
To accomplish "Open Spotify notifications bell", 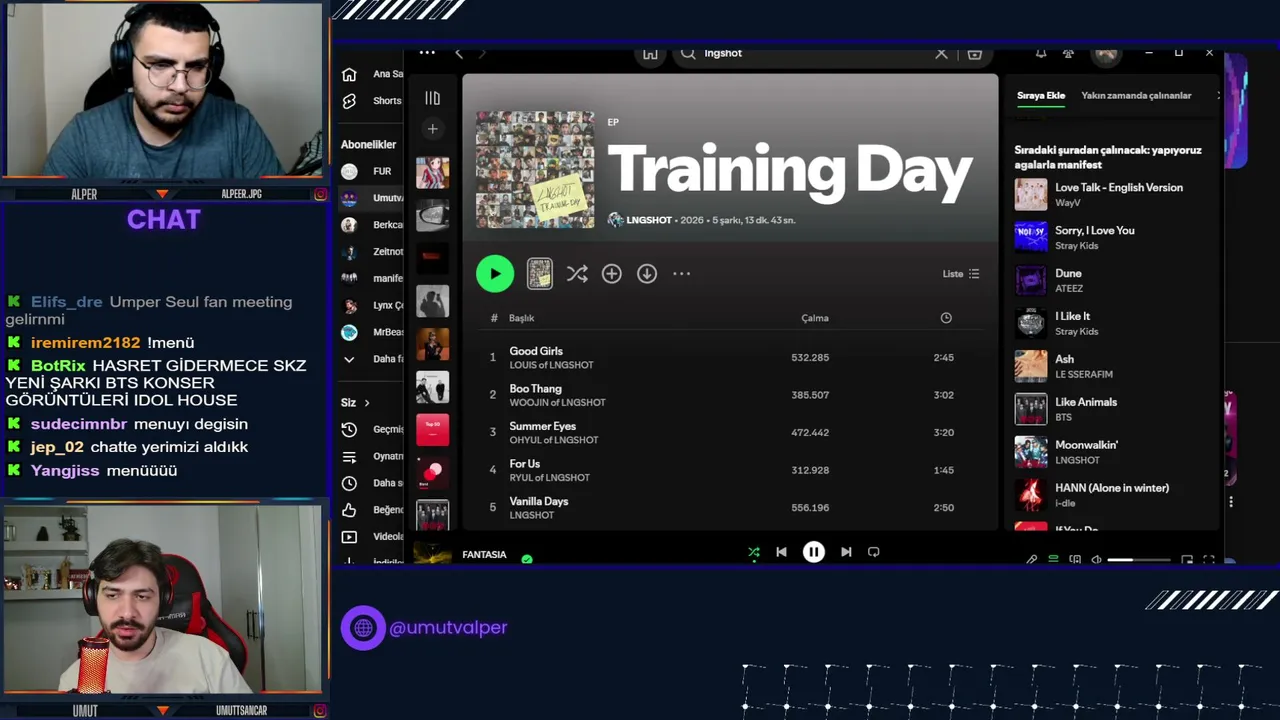I will pyautogui.click(x=1041, y=53).
